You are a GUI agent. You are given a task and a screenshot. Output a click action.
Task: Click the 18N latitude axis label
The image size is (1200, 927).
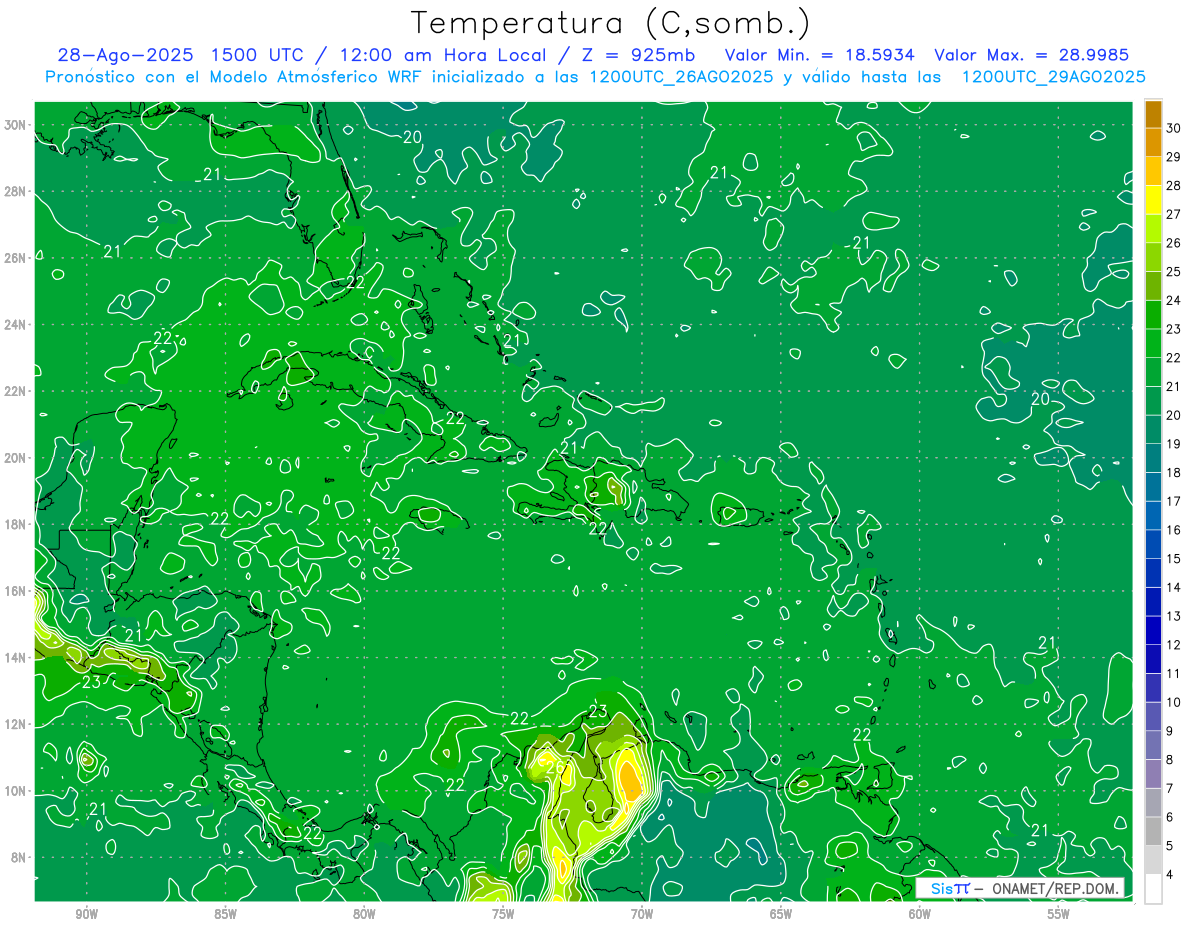(15, 524)
